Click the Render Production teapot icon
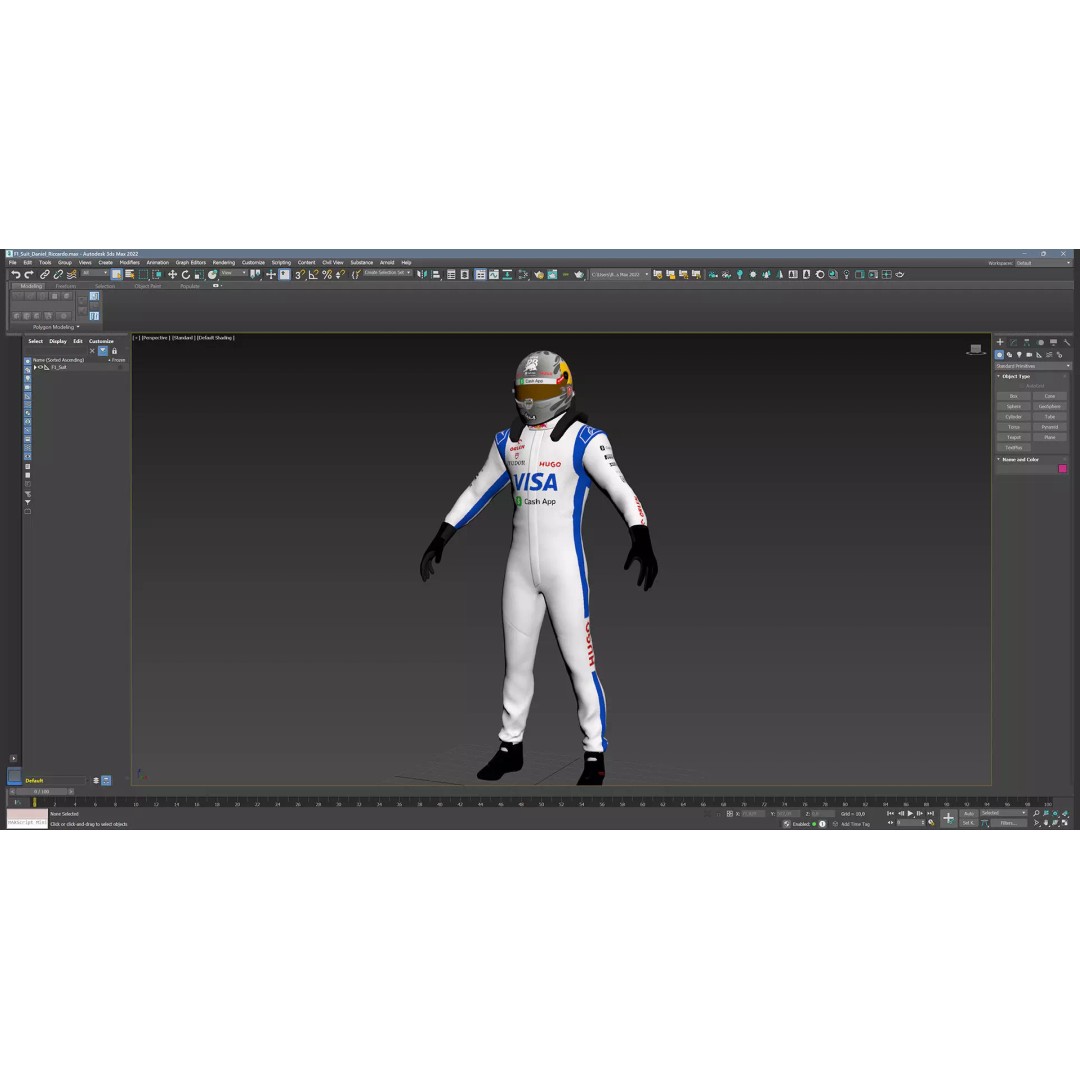Image resolution: width=1080 pixels, height=1080 pixels. pos(579,274)
